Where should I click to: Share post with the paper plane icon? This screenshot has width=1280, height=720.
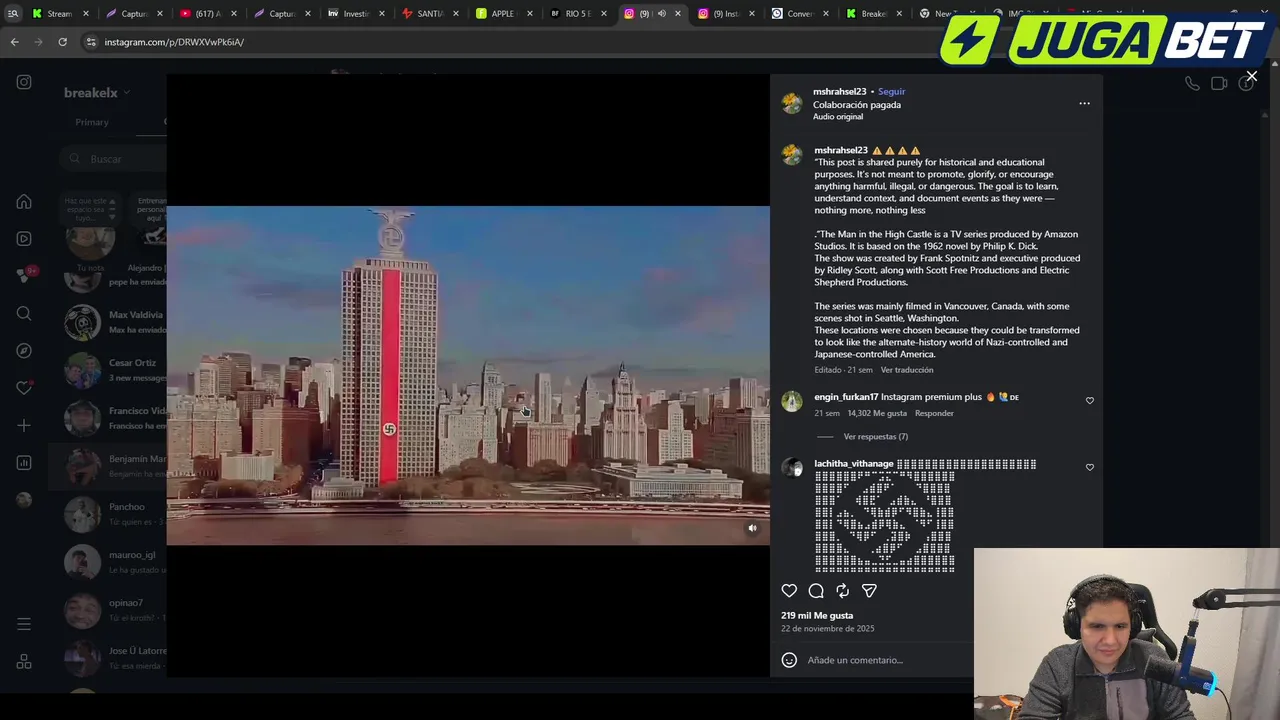pos(869,591)
